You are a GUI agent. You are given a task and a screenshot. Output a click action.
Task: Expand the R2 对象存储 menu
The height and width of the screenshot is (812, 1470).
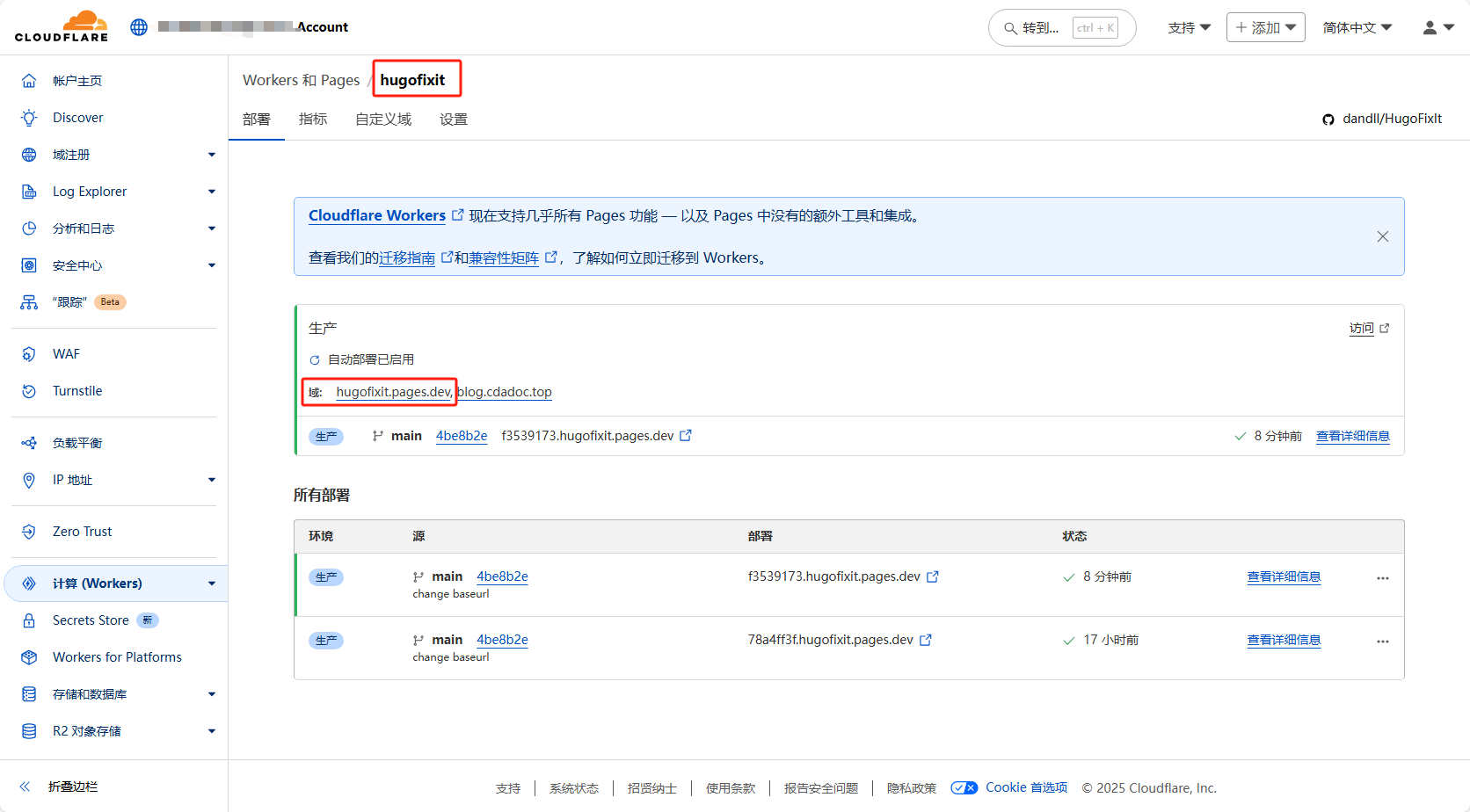[211, 731]
